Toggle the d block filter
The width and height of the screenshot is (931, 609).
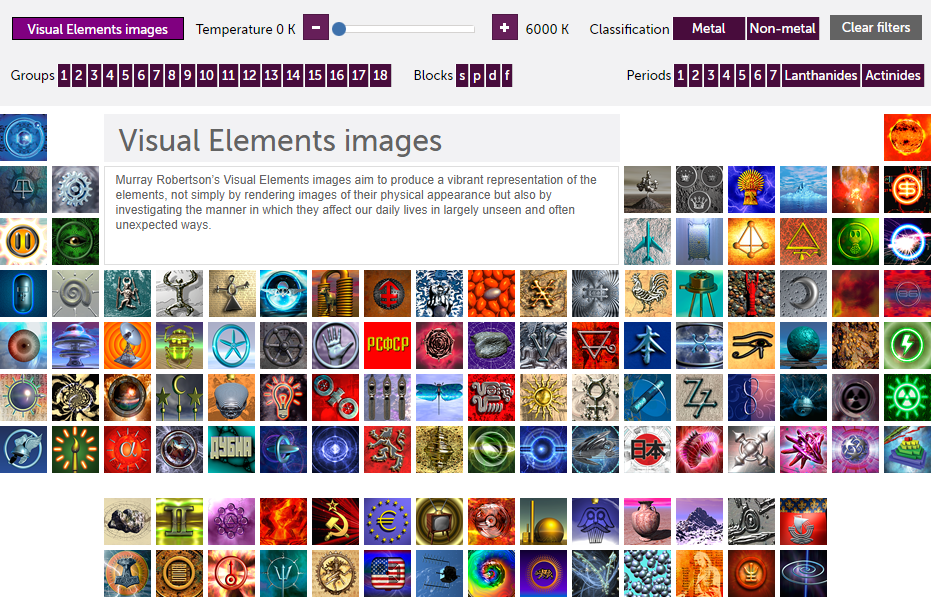(x=492, y=75)
